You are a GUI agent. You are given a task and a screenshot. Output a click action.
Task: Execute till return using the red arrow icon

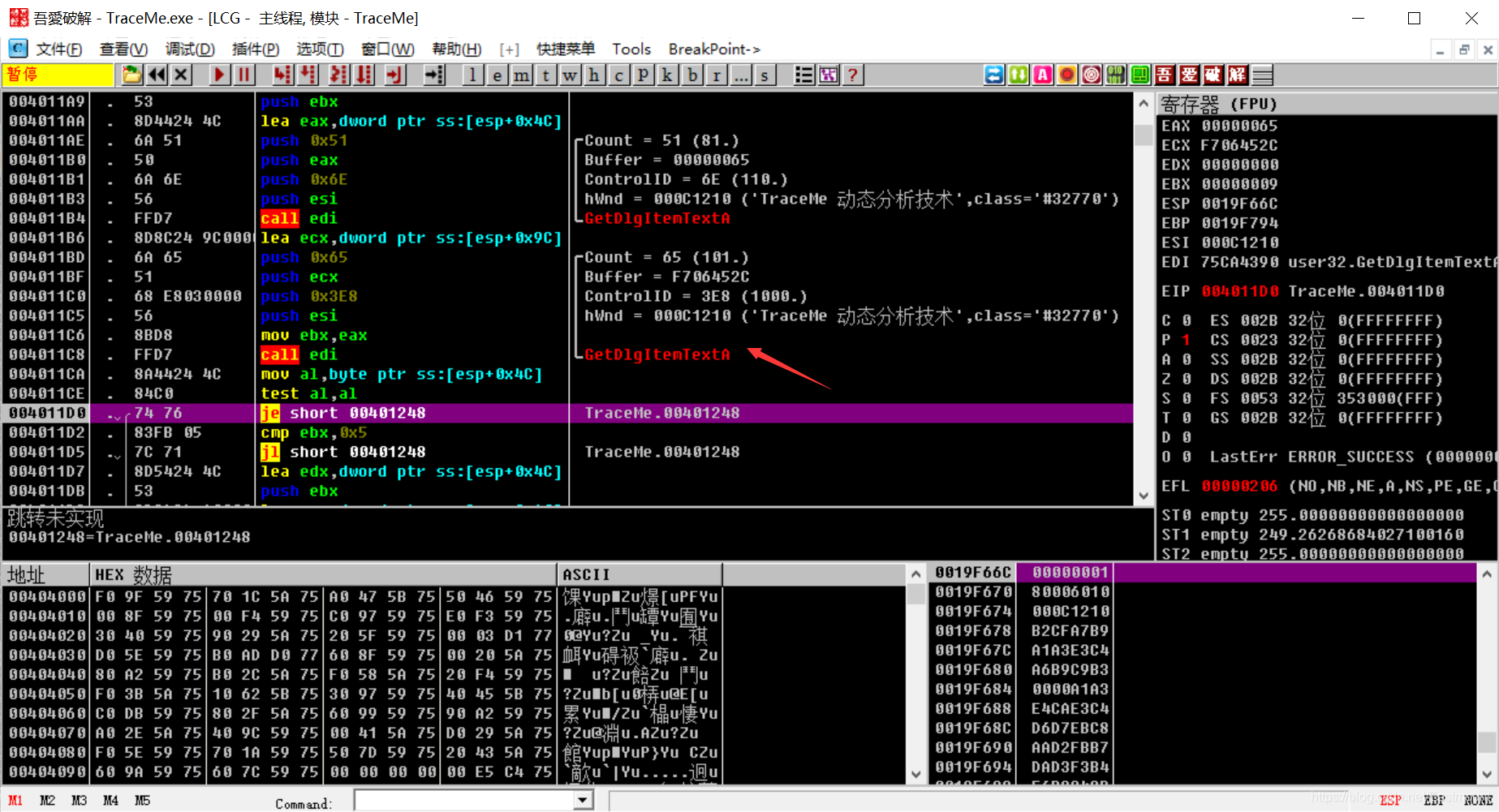click(394, 75)
